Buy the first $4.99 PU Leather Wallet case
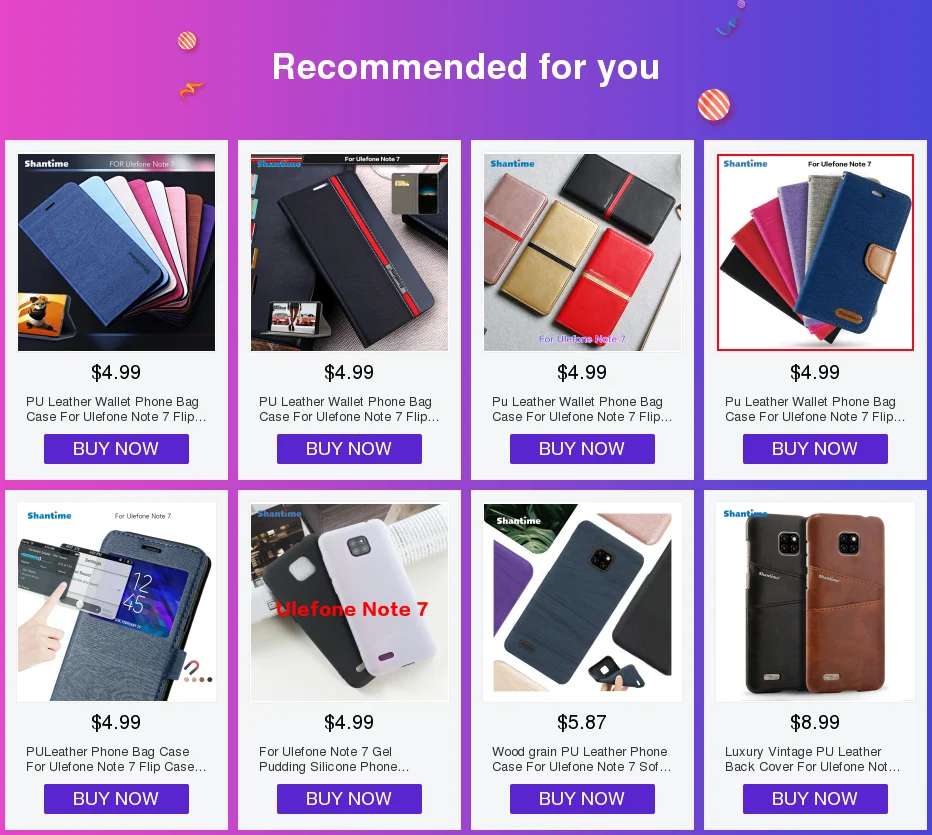932x835 pixels. [116, 449]
